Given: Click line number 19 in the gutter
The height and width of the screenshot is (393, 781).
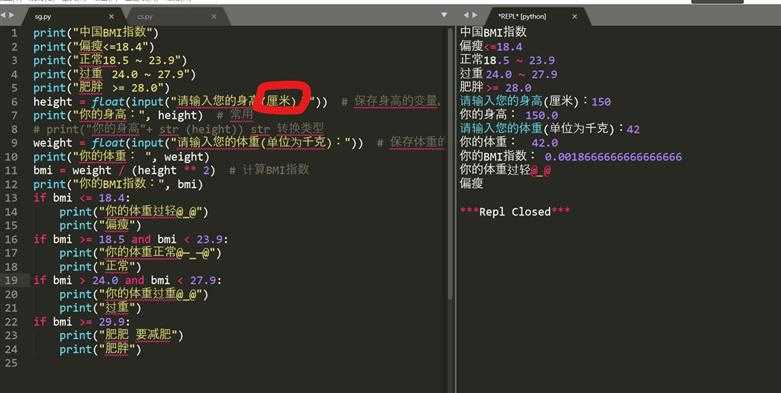Looking at the screenshot, I should coord(11,280).
